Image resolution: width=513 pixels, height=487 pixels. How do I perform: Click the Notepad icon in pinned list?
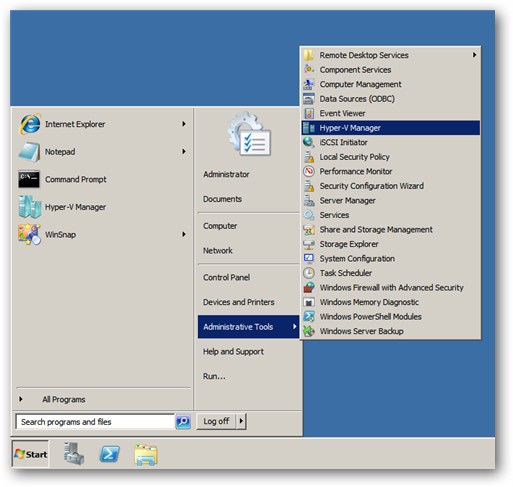tap(30, 152)
